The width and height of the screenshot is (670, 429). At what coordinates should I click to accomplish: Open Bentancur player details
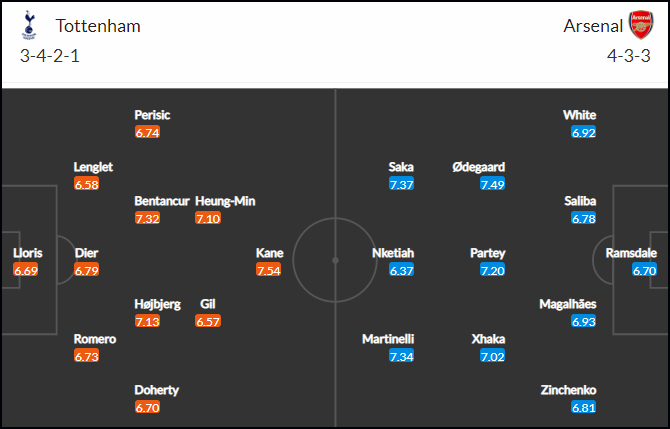coord(162,201)
